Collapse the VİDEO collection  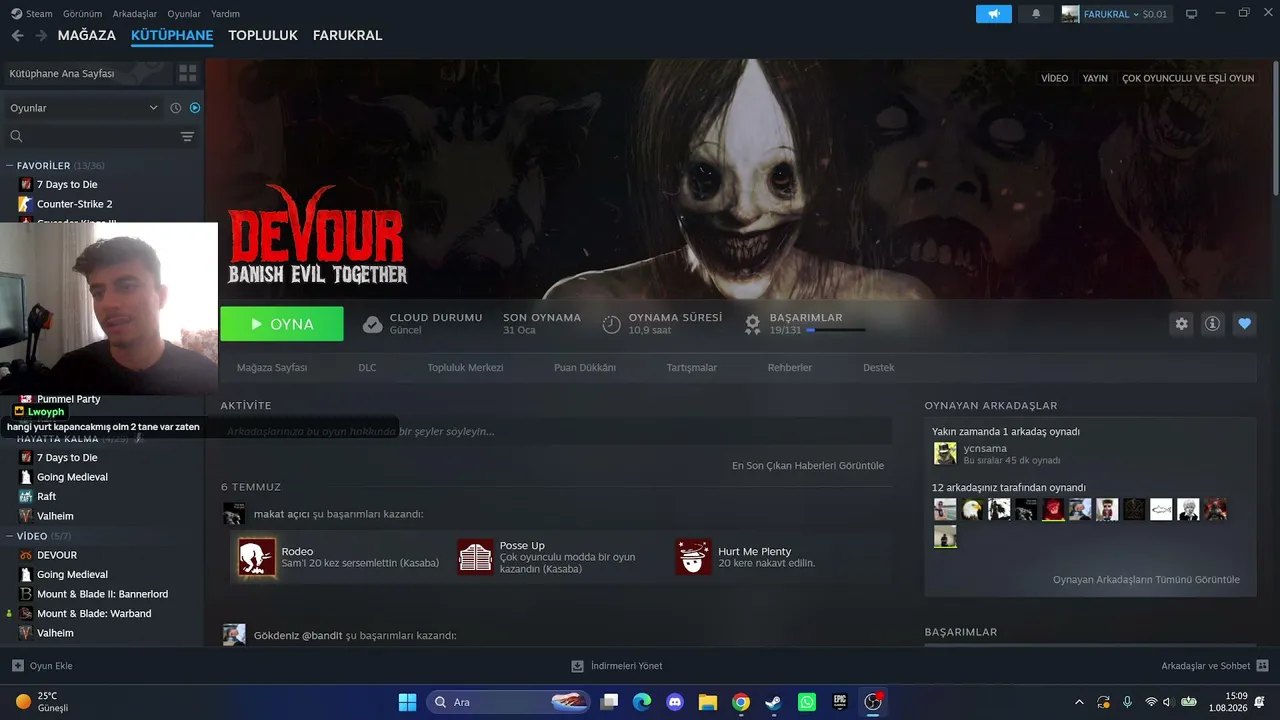(x=9, y=536)
